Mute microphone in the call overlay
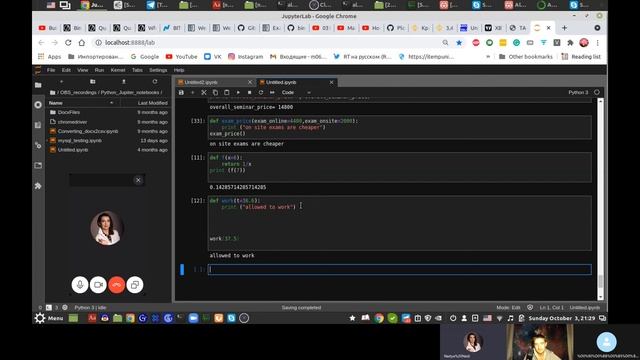This screenshot has width=640, height=360. click(x=80, y=284)
